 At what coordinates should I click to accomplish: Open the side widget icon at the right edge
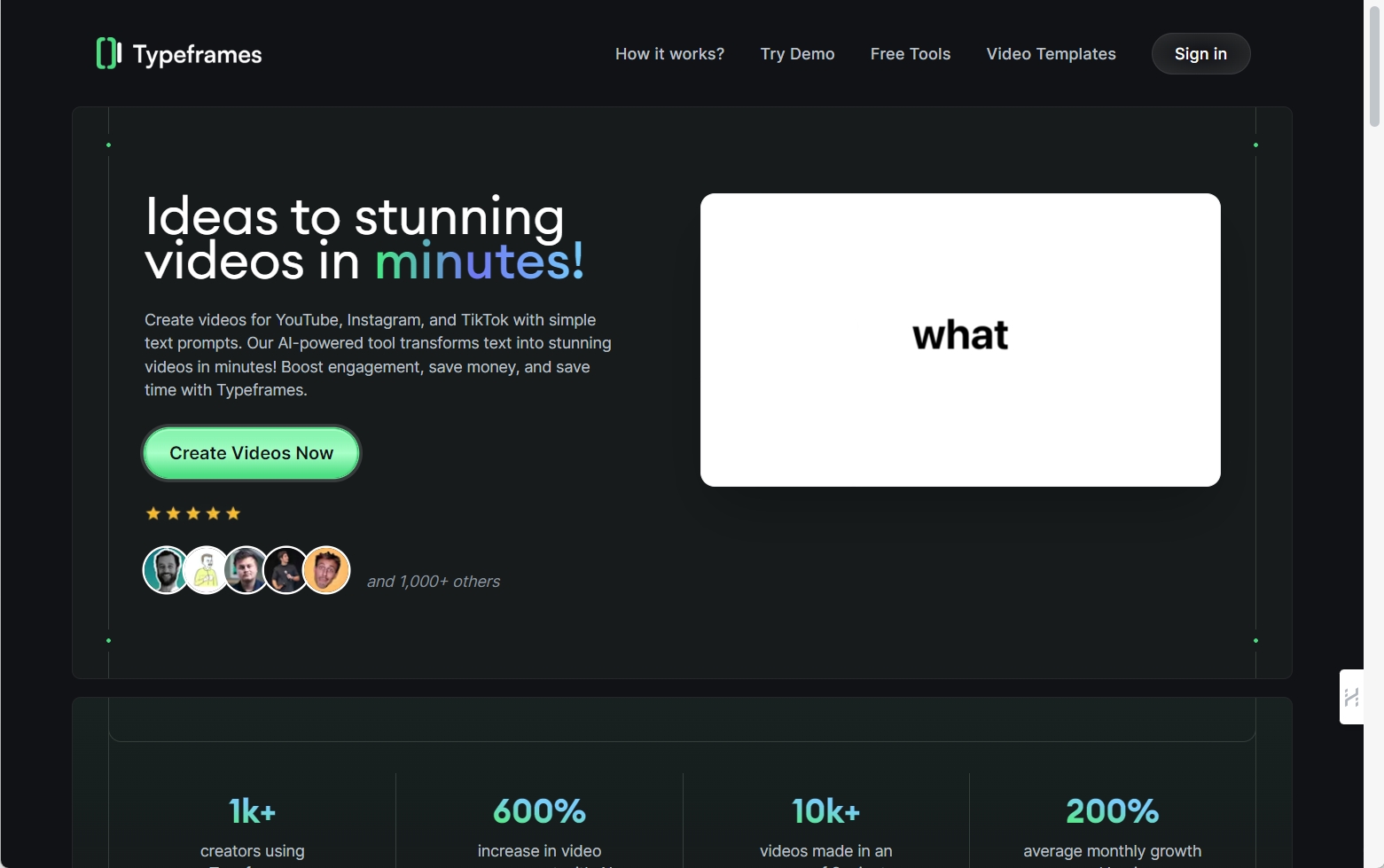[x=1351, y=697]
